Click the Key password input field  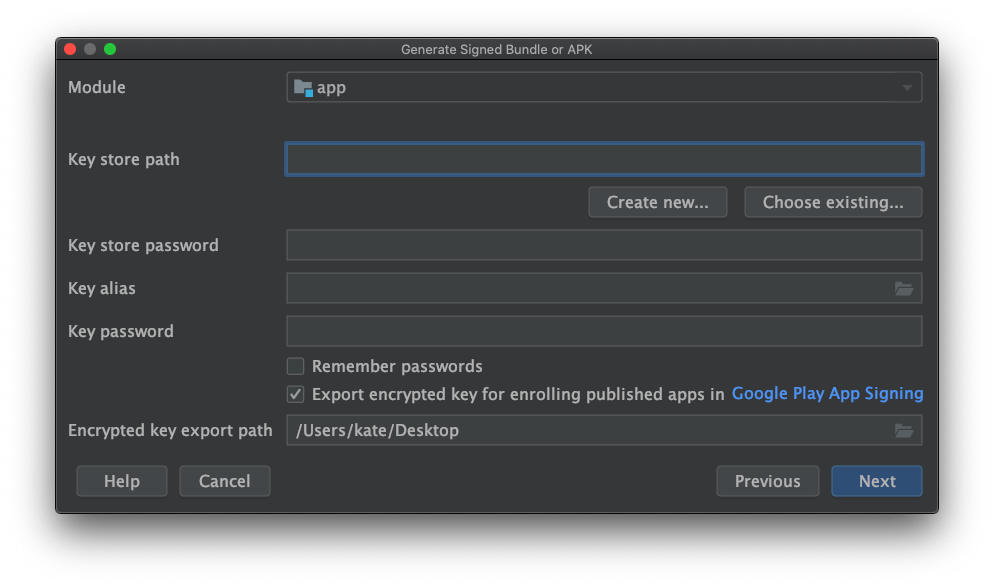point(604,332)
